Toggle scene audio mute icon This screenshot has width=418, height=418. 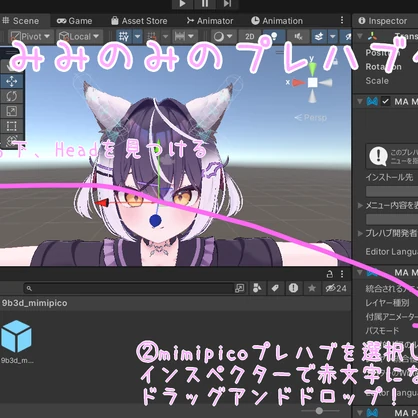click(x=298, y=36)
